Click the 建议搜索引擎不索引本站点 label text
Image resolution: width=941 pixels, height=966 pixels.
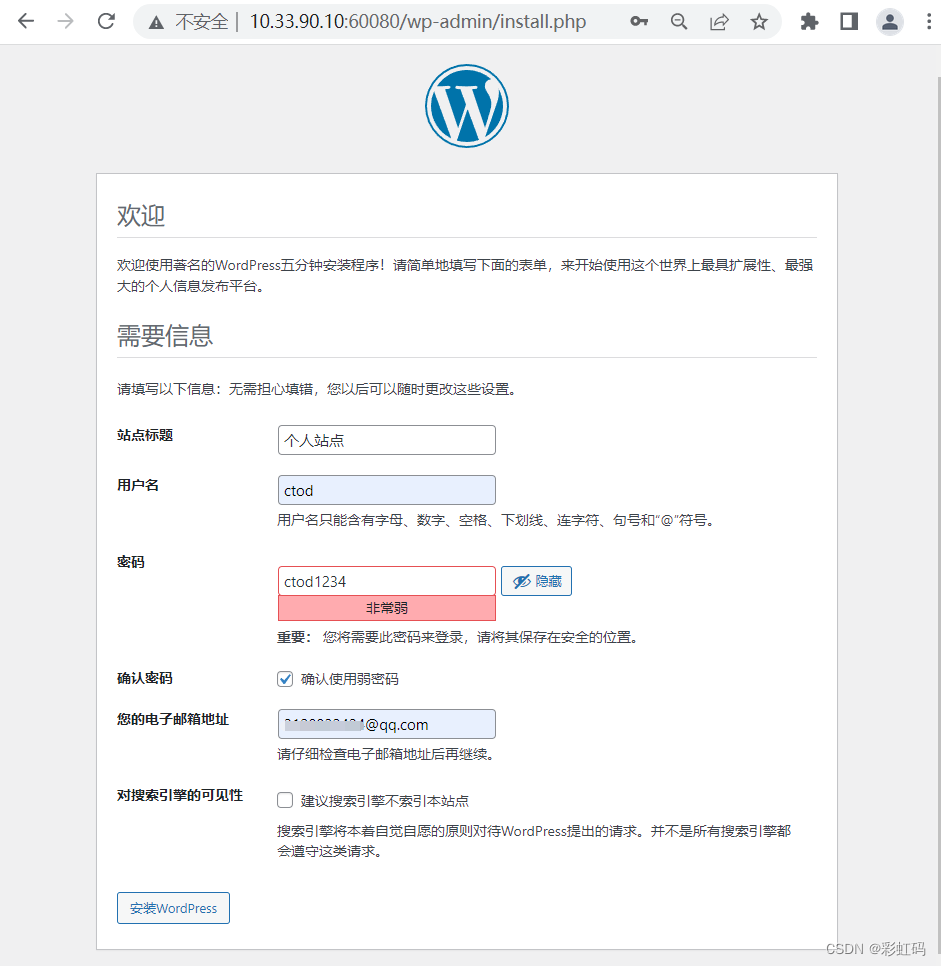click(x=385, y=801)
